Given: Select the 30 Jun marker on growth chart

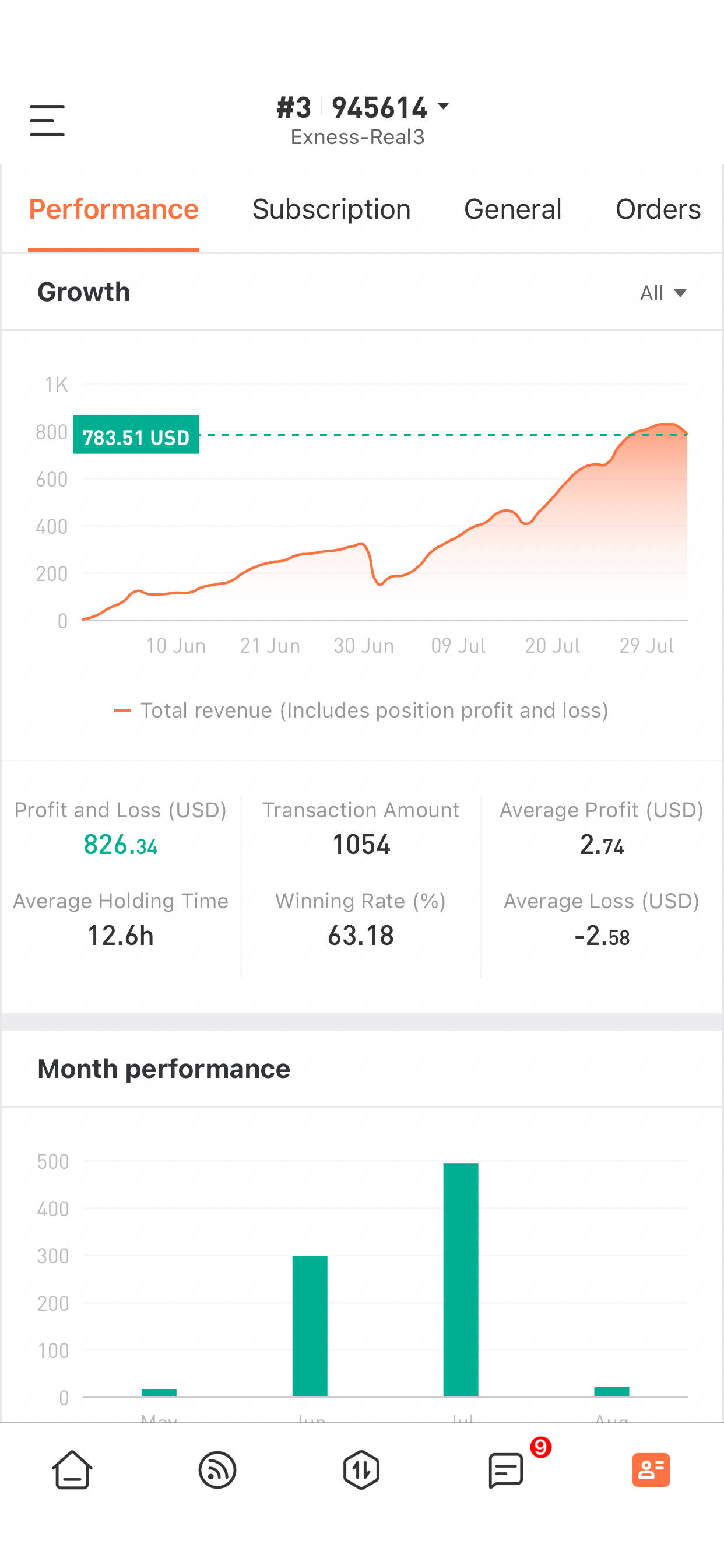Looking at the screenshot, I should [x=364, y=645].
